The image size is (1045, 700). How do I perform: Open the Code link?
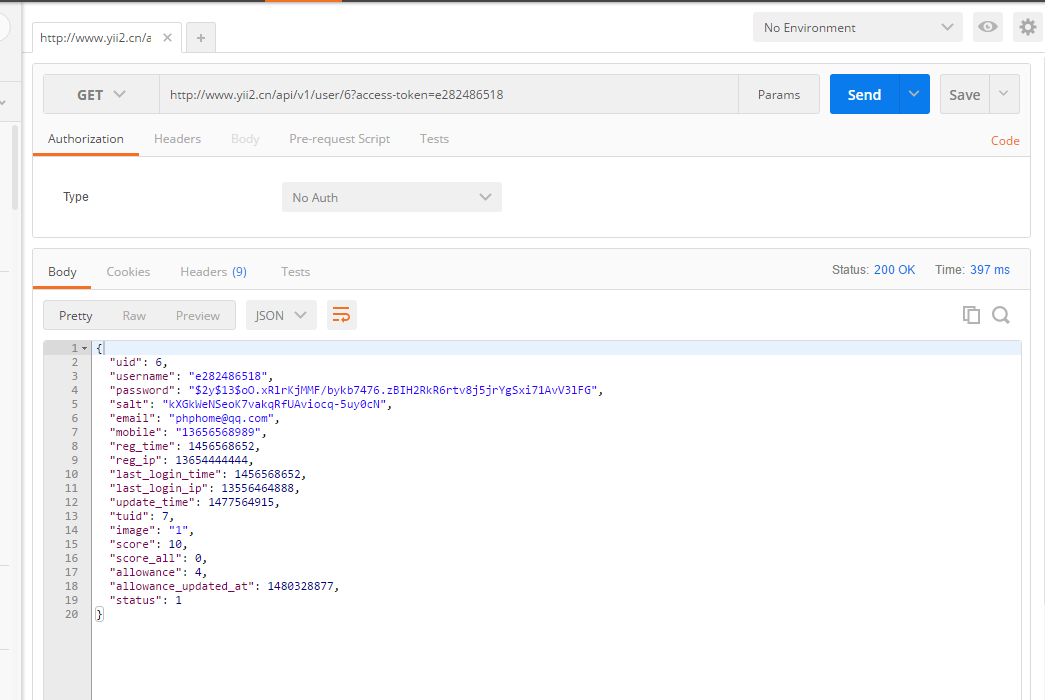[1005, 141]
